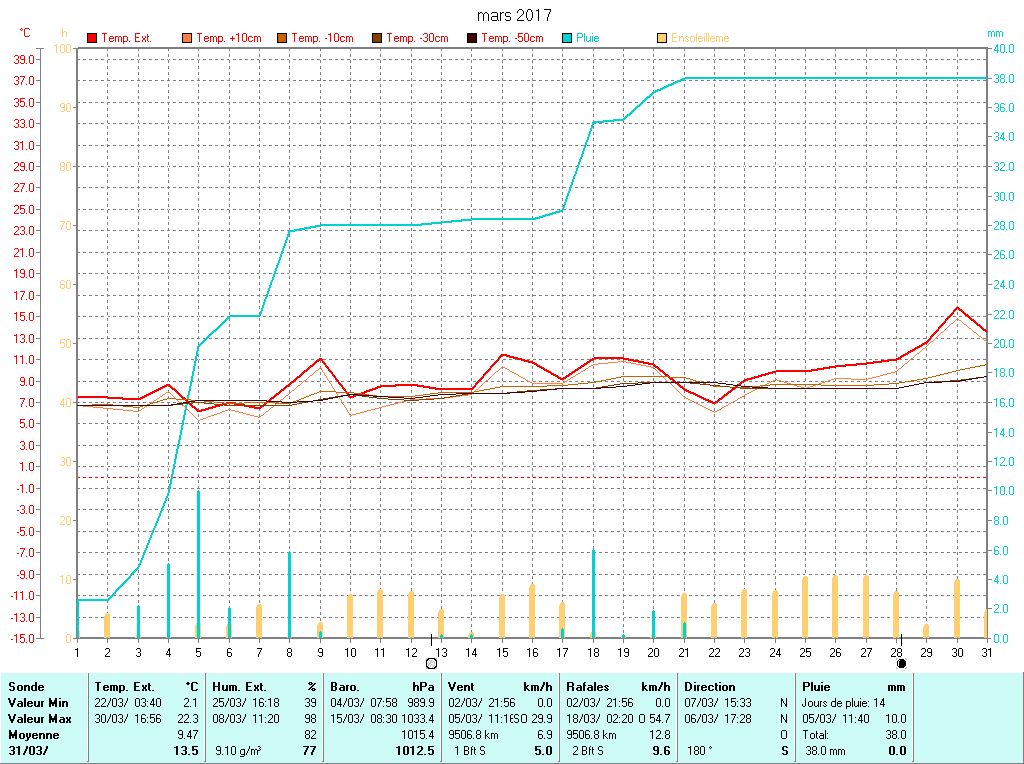Viewport: 1024px width, 764px height.
Task: Click the 'Rafales' column header
Action: (588, 687)
